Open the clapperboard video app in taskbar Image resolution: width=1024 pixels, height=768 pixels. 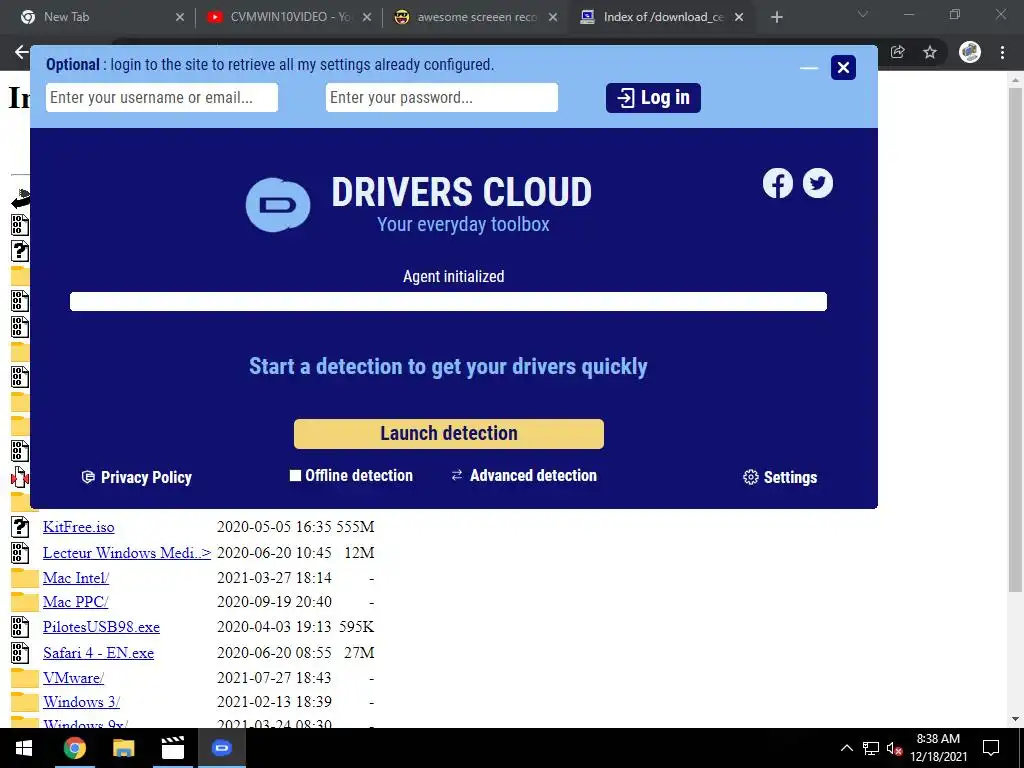tap(172, 748)
